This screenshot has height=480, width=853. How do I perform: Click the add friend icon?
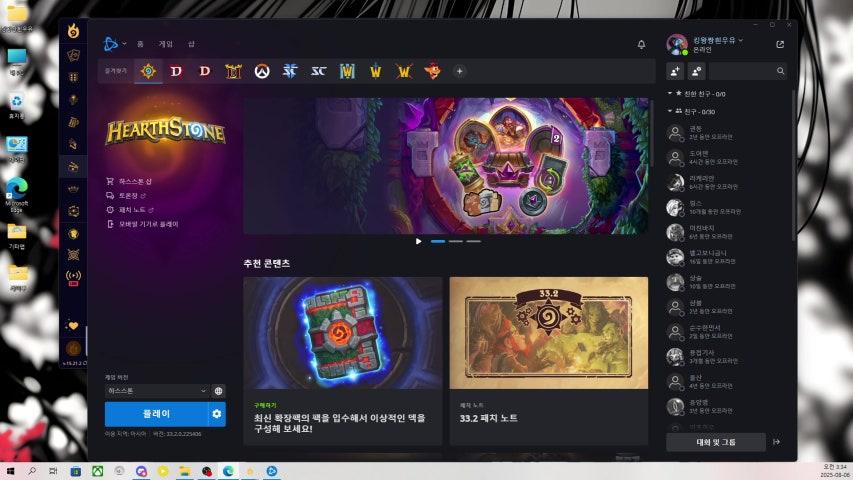point(675,71)
